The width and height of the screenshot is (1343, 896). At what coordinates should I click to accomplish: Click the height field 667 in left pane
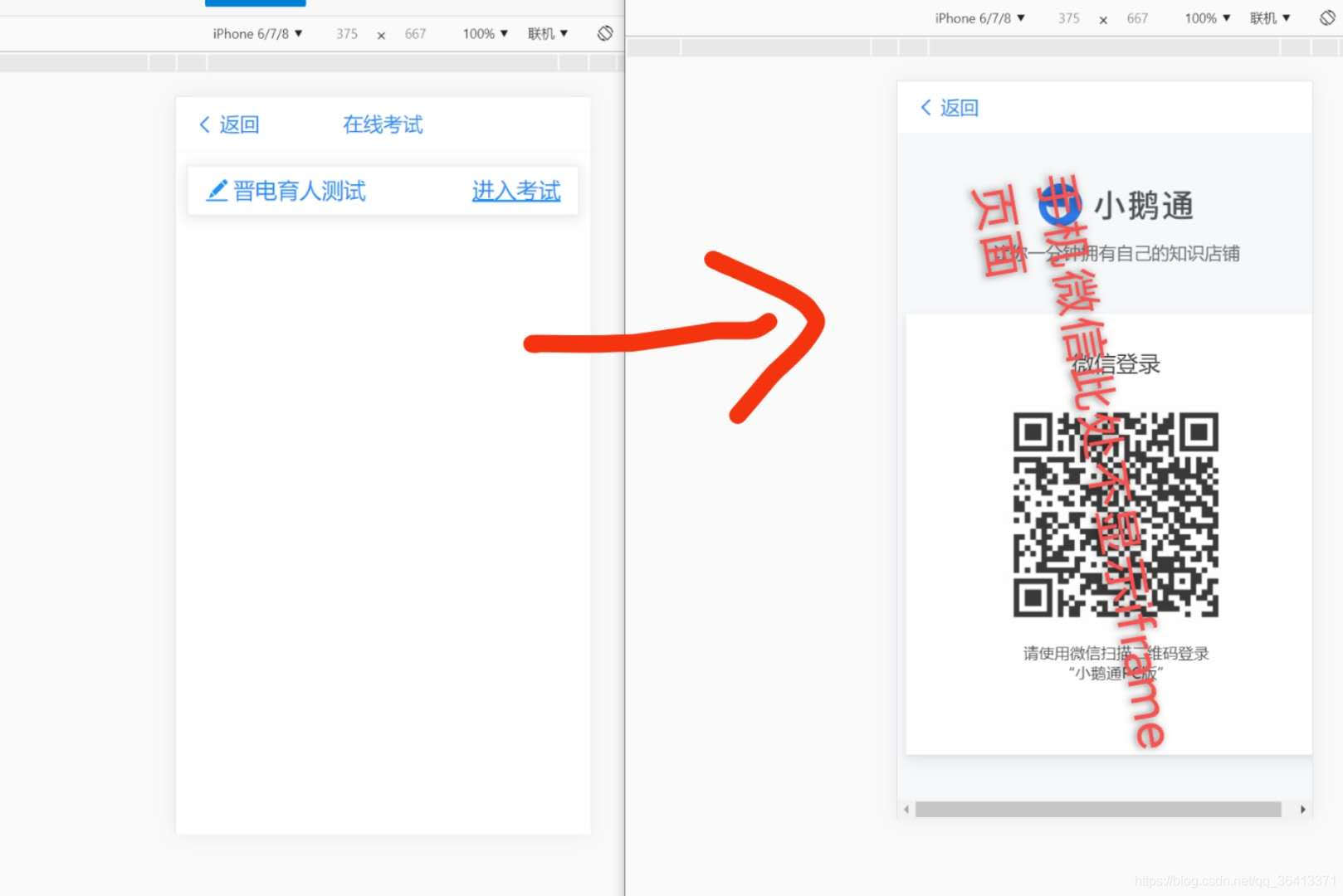415,34
